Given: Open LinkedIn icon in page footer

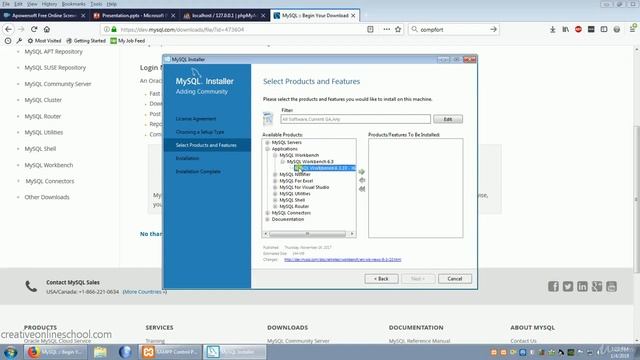Looking at the screenshot, I should 582,287.
